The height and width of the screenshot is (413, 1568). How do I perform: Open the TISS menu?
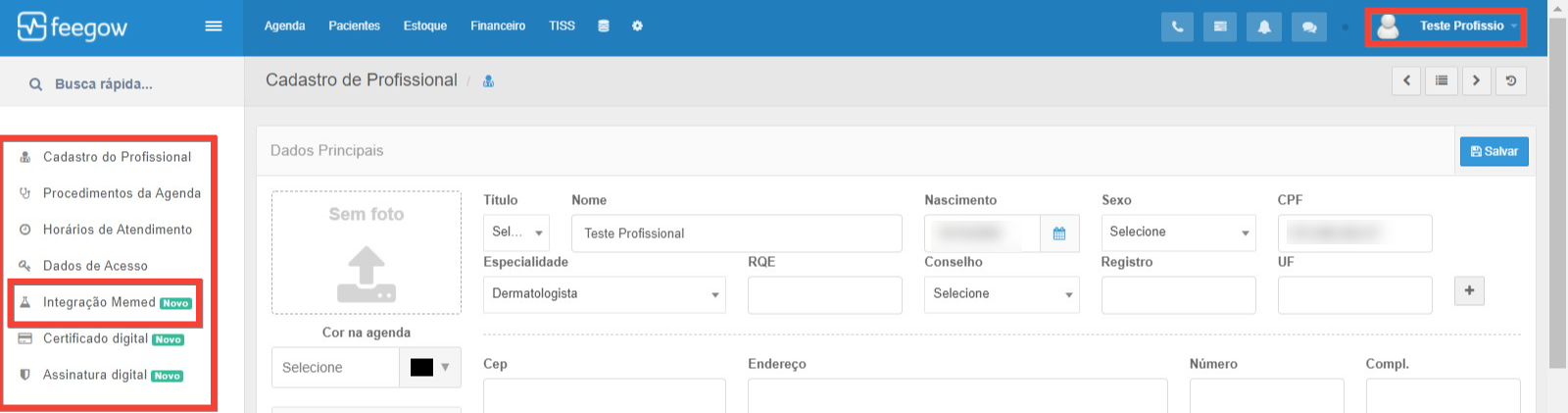tap(562, 26)
